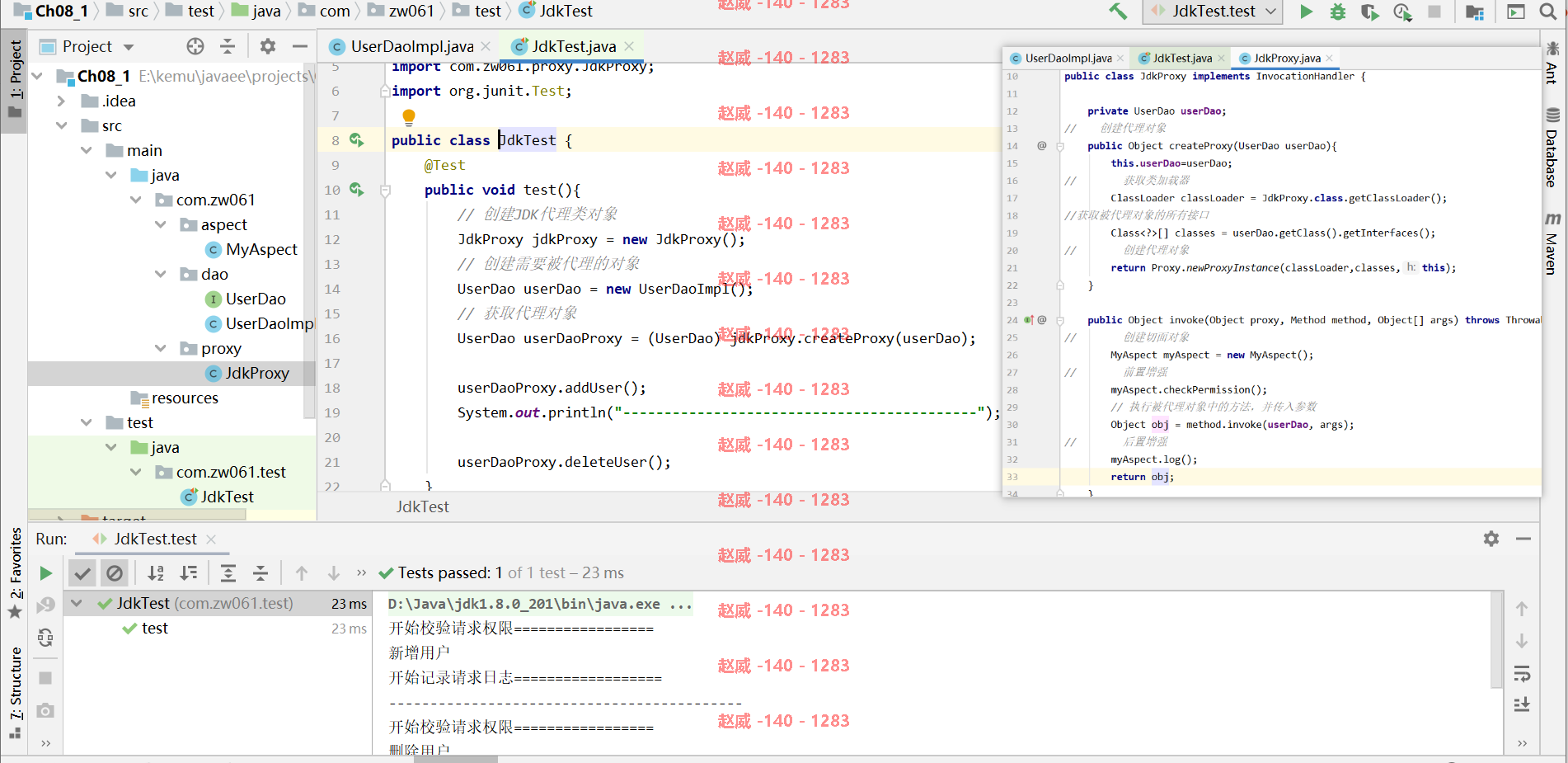Open the JdkTest.test run configuration dropdown
This screenshot has width=1568, height=763.
tap(1212, 12)
